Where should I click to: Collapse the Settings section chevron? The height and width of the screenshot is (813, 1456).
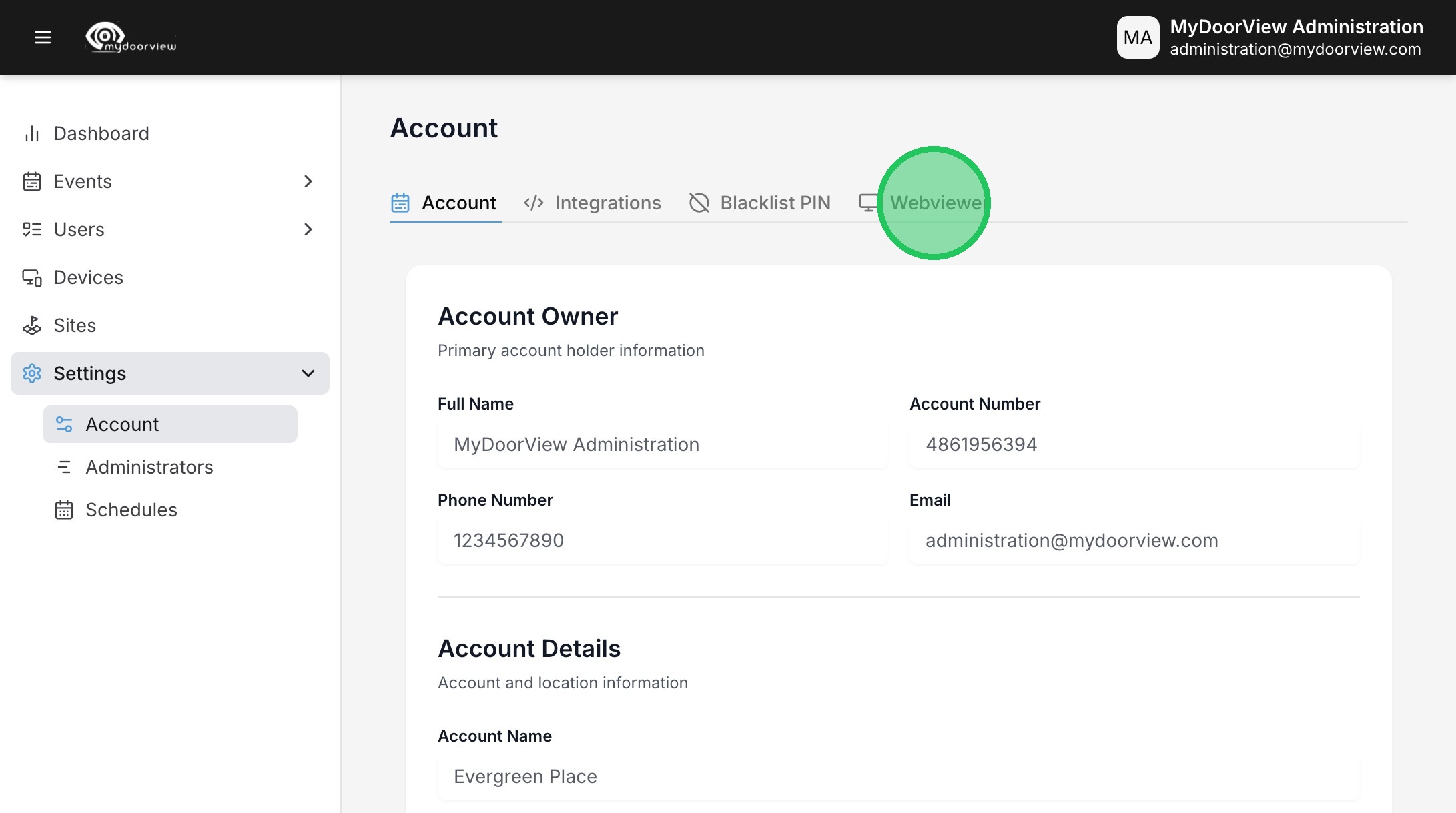click(x=308, y=373)
